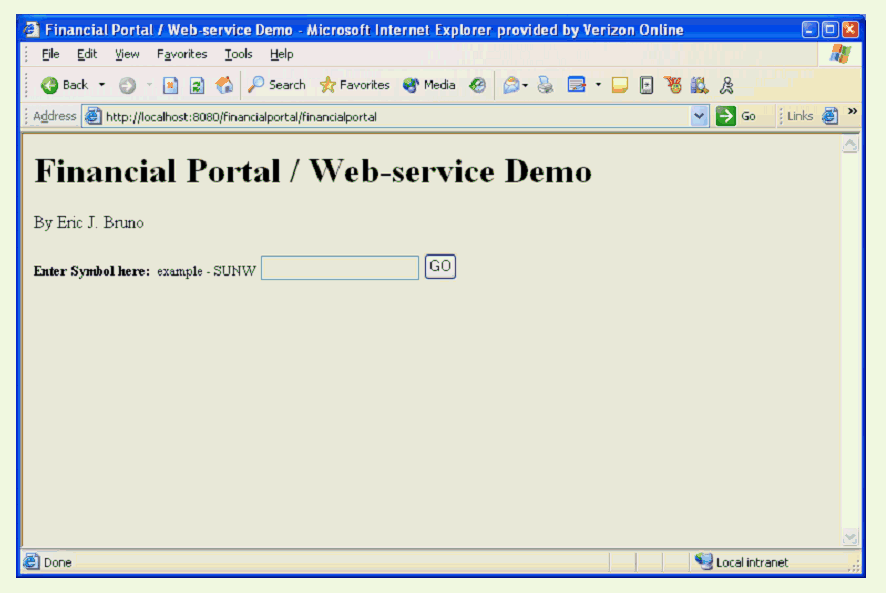The height and width of the screenshot is (593, 886).
Task: Expand the Back button history dropdown arrow
Action: [102, 85]
